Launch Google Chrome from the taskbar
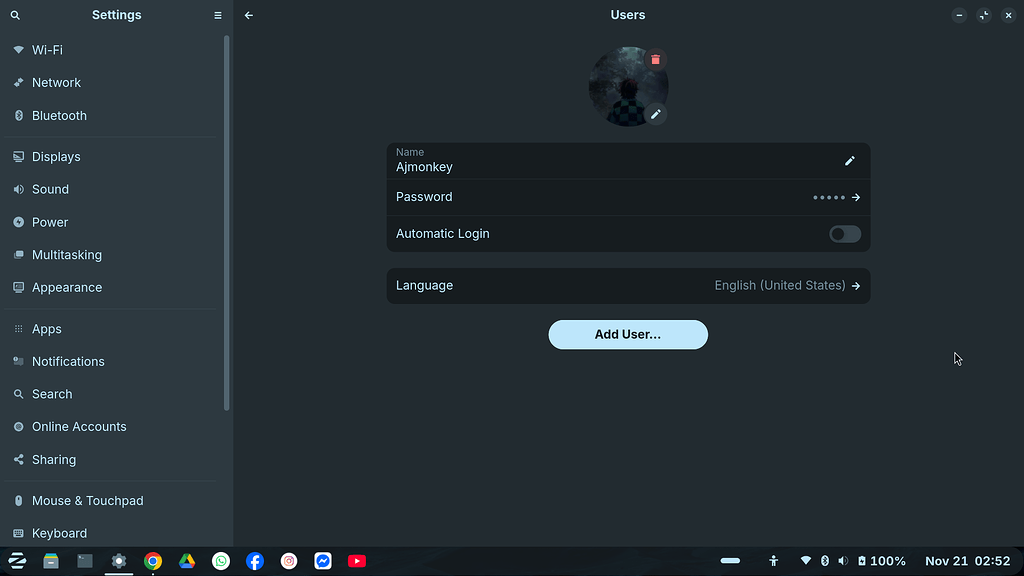Viewport: 1024px width, 576px height. pos(153,561)
